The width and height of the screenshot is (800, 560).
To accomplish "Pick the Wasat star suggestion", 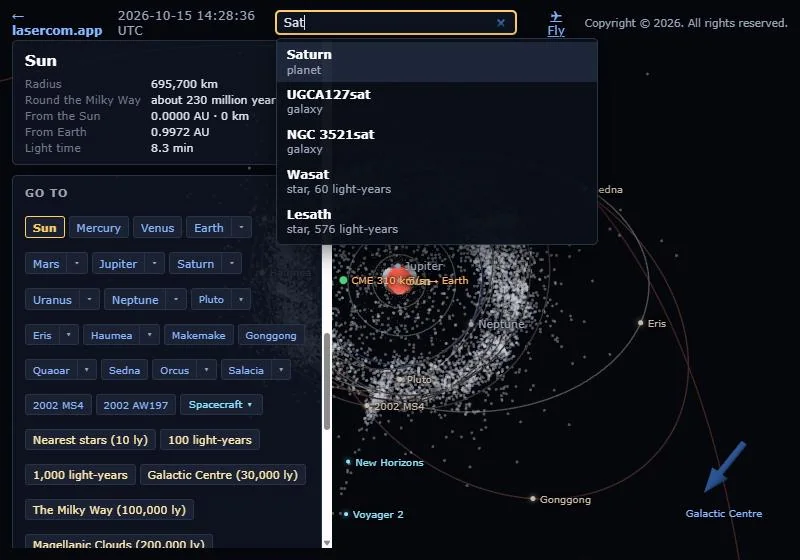I will coord(437,182).
